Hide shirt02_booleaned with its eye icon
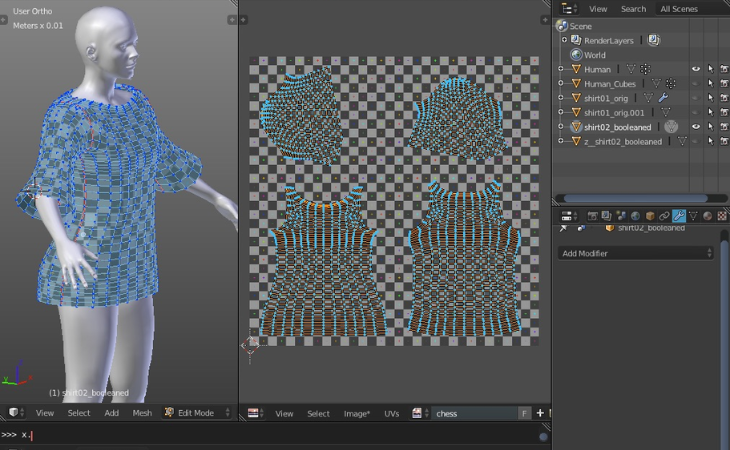The height and width of the screenshot is (450, 730). pos(696,127)
